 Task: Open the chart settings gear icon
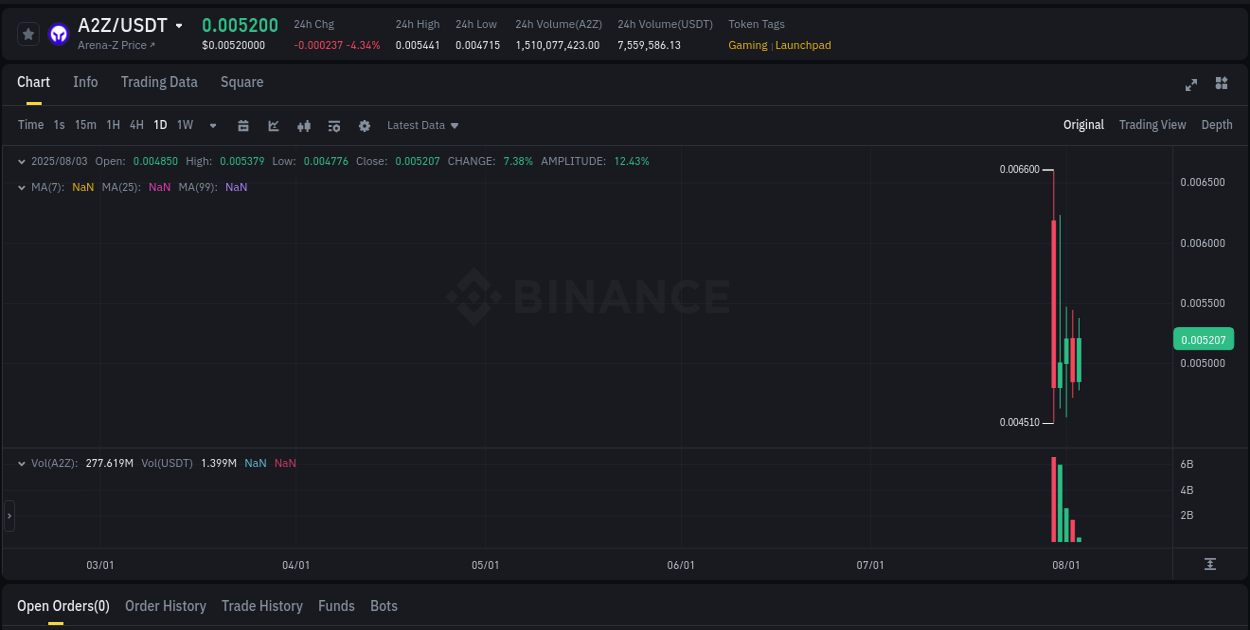364,125
